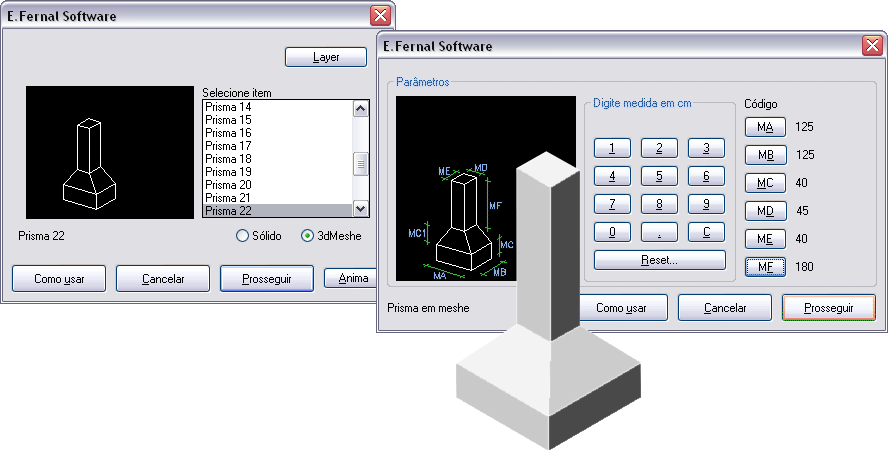
Task: Select the MA code button
Action: (765, 127)
